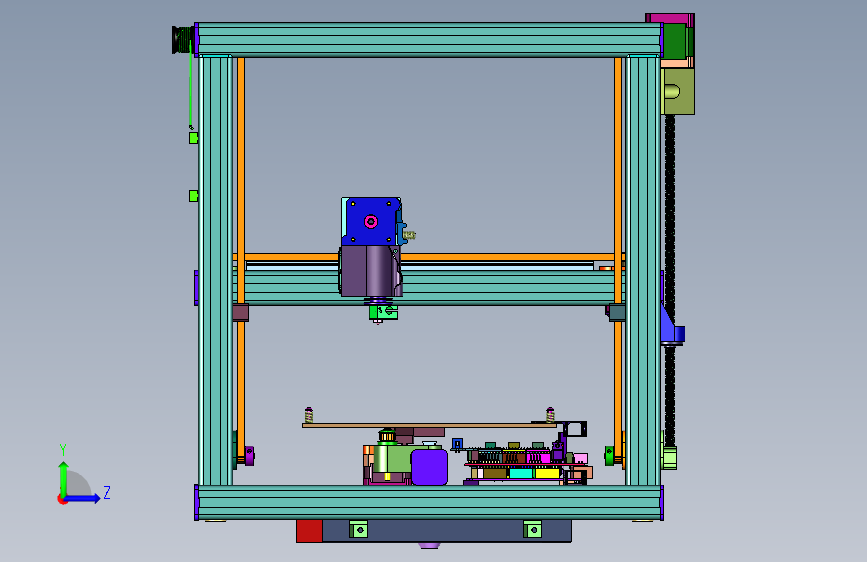
Task: Select the thin green filament line on the left
Action: click(191, 86)
